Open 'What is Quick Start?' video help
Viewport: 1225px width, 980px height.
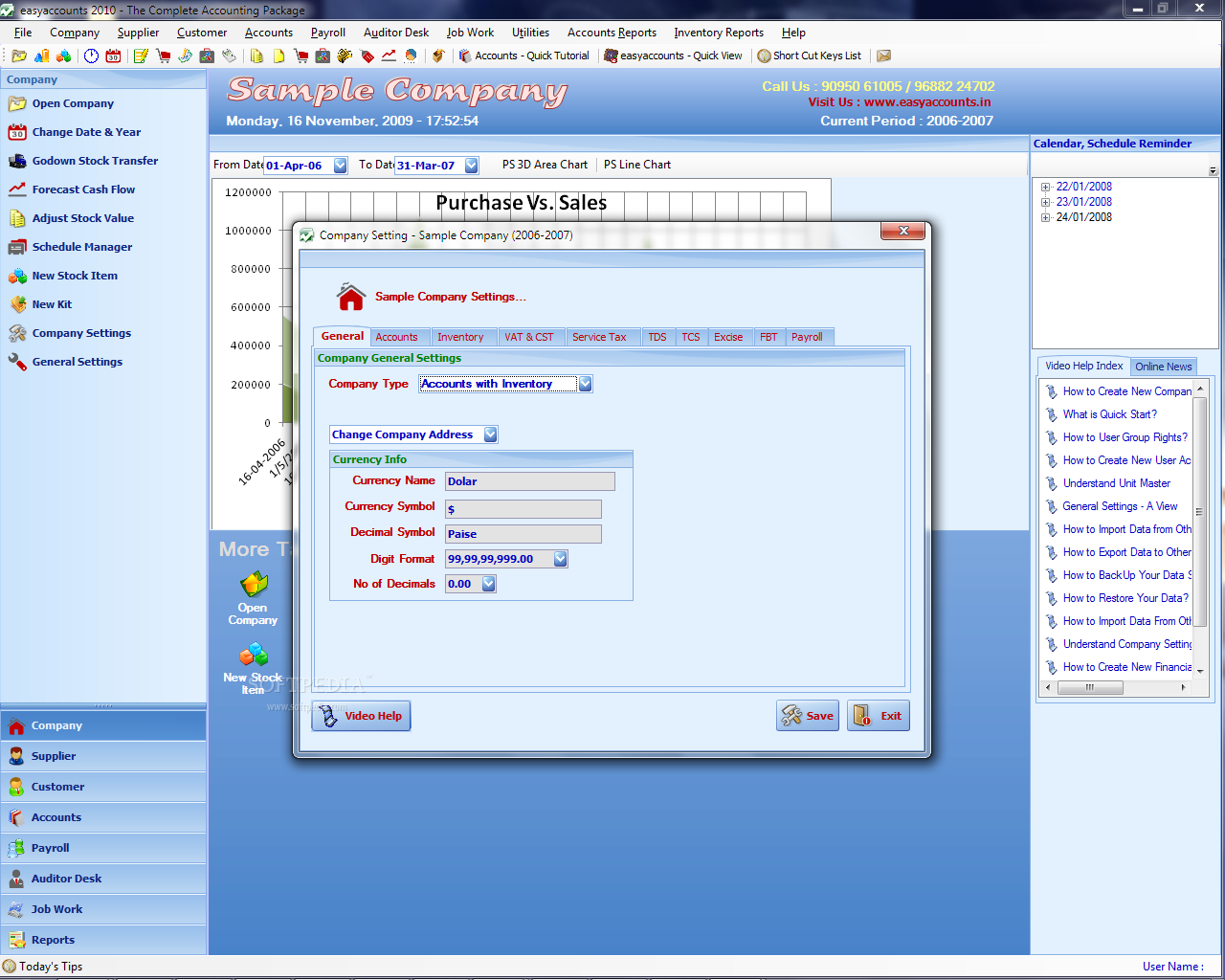[1109, 414]
